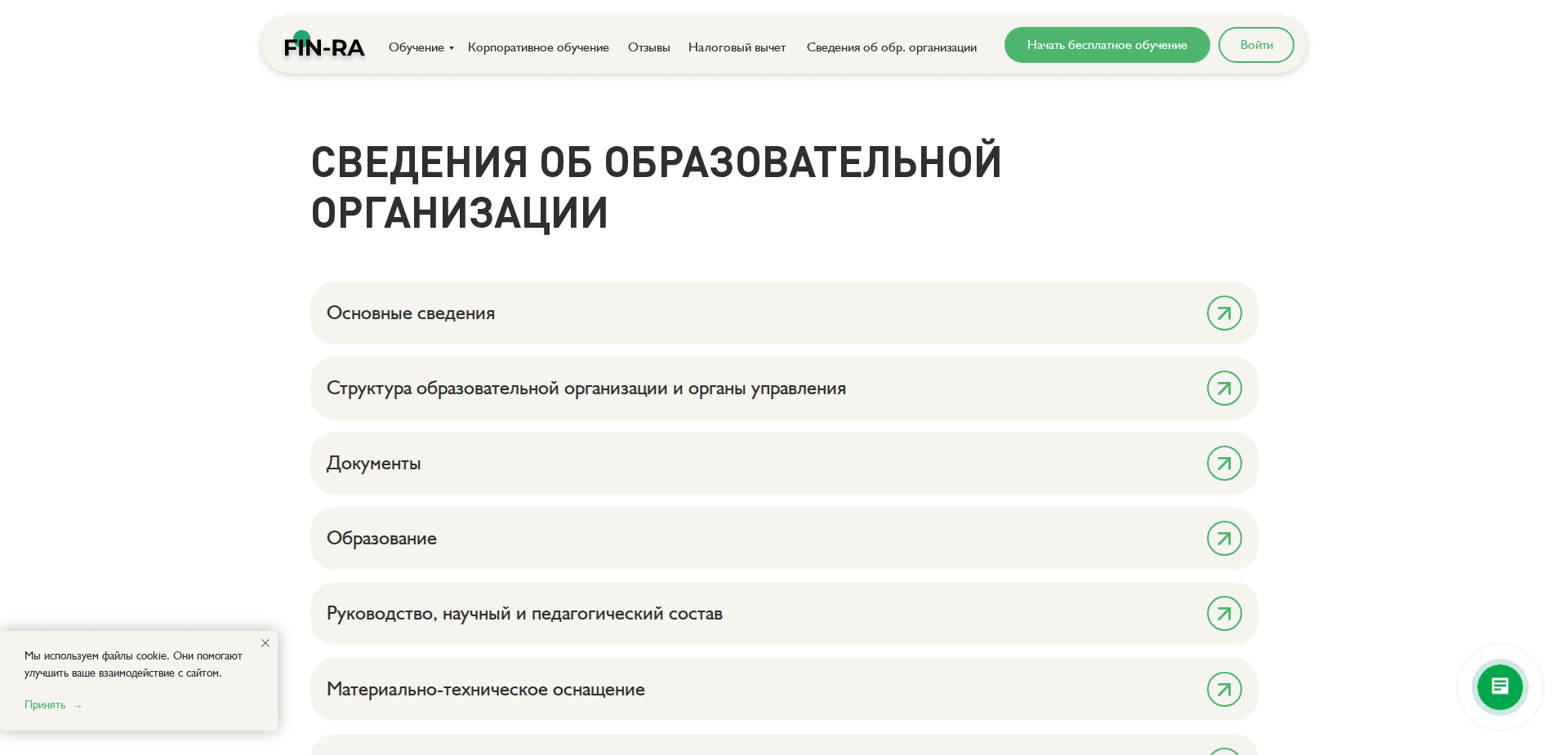The image size is (1568, 755).
Task: Click the arrow icon for Руководство, научный и педагогический состав
Action: point(1223,613)
